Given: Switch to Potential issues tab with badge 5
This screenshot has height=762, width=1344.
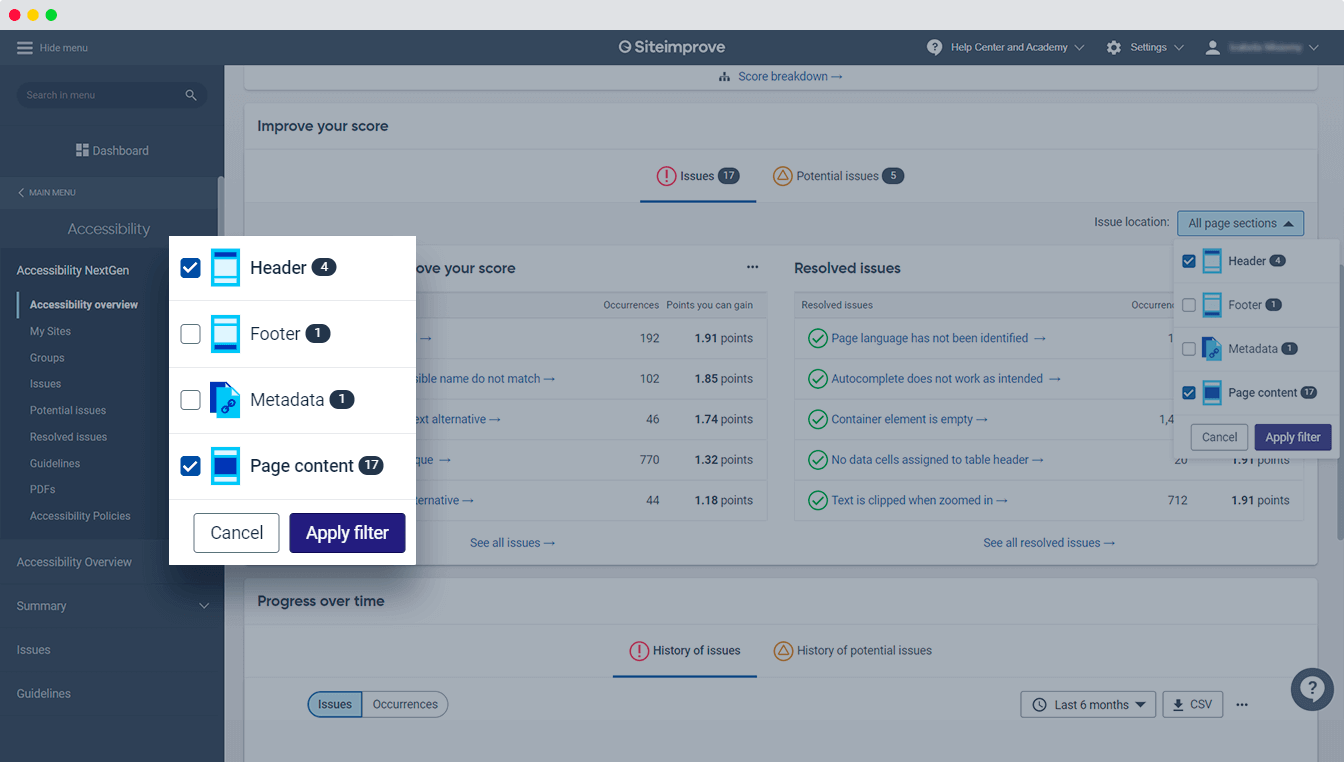Looking at the screenshot, I should tap(838, 176).
